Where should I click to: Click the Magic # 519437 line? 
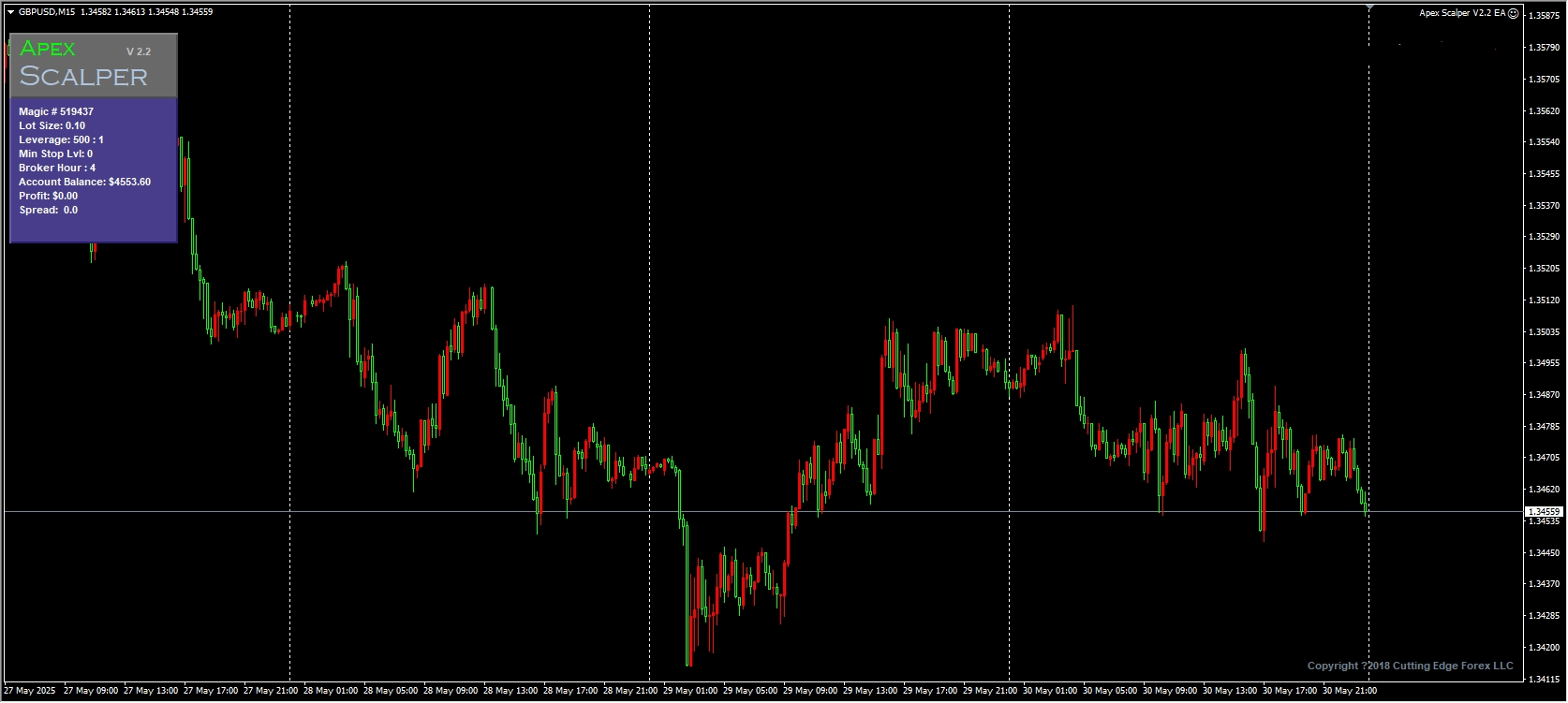56,111
